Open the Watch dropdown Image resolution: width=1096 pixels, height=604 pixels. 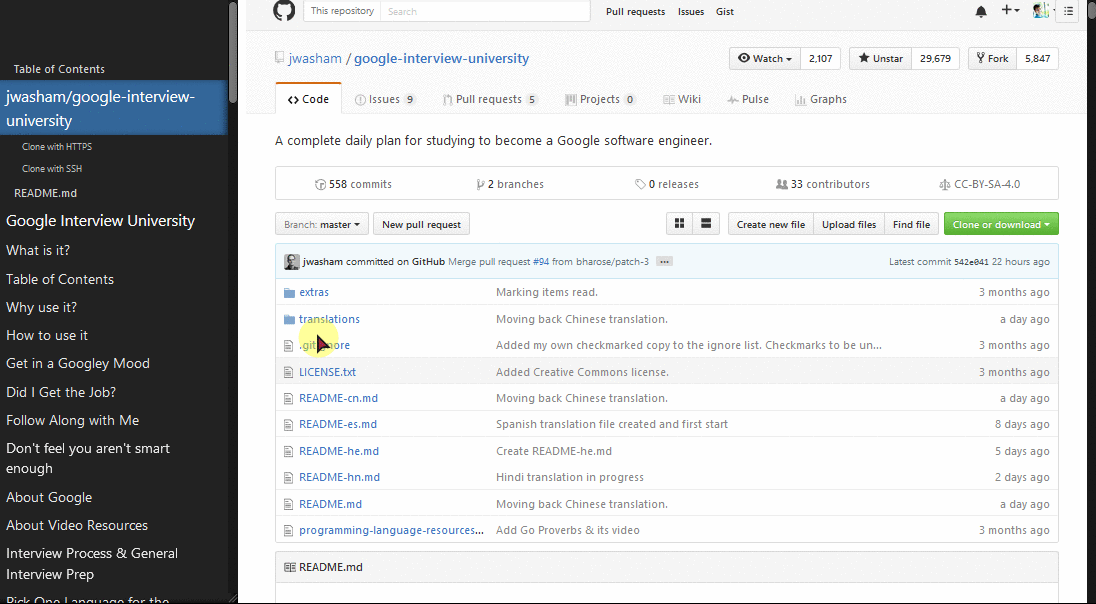tap(765, 59)
